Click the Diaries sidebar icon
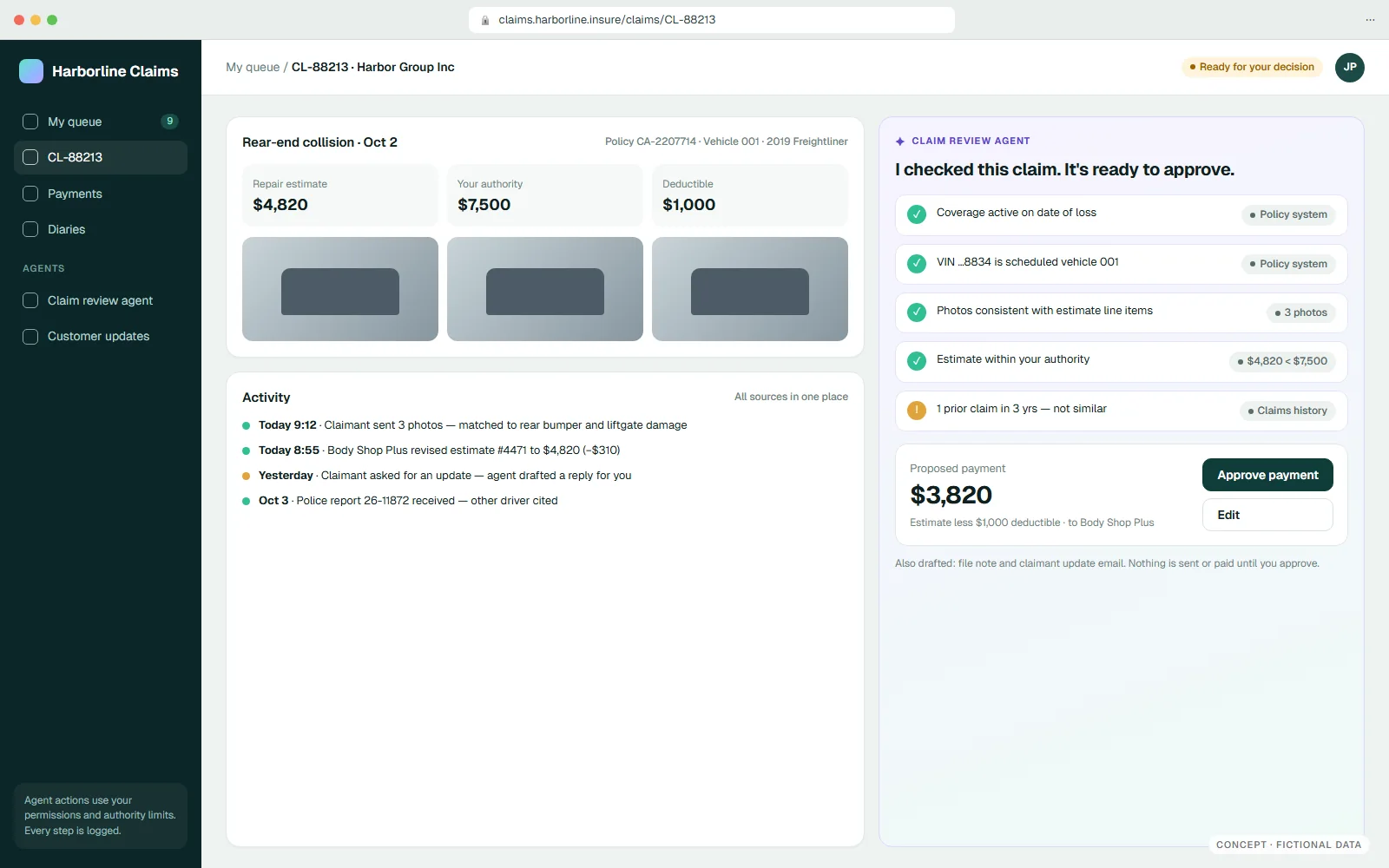The width and height of the screenshot is (1389, 868). tap(30, 229)
